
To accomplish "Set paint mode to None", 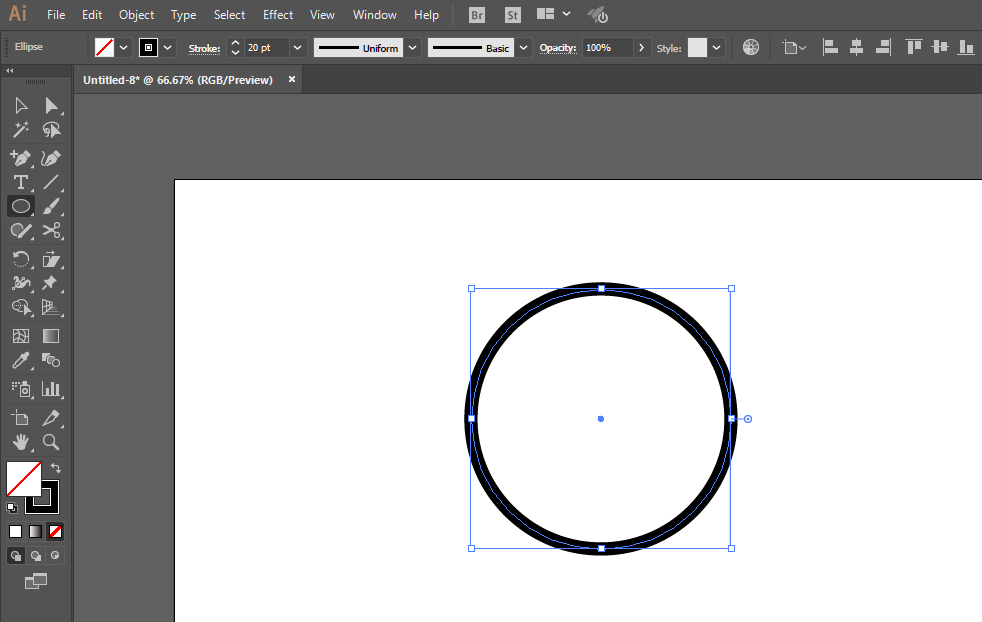I will [55, 531].
